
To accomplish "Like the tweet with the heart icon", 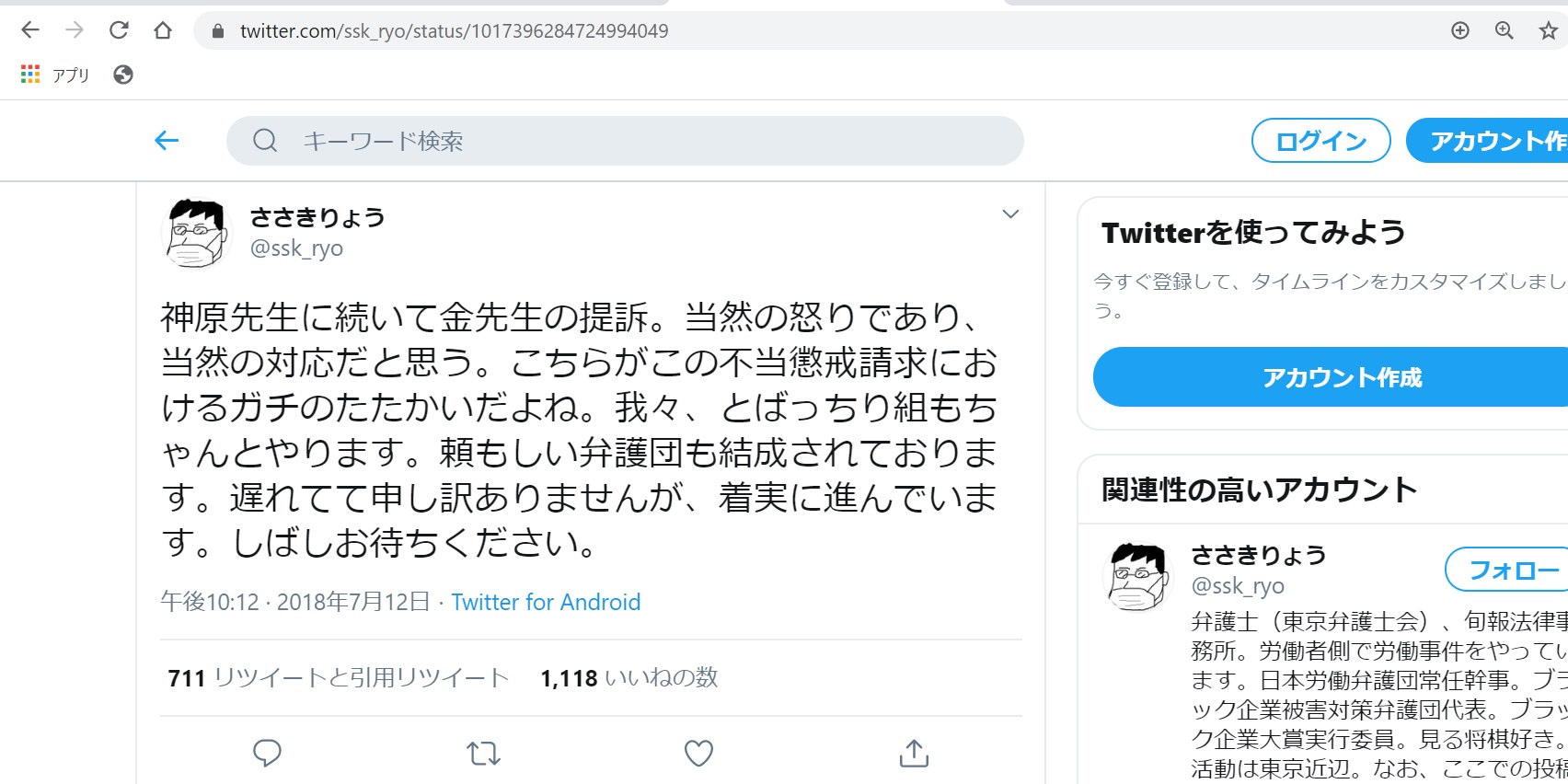I will 698,753.
